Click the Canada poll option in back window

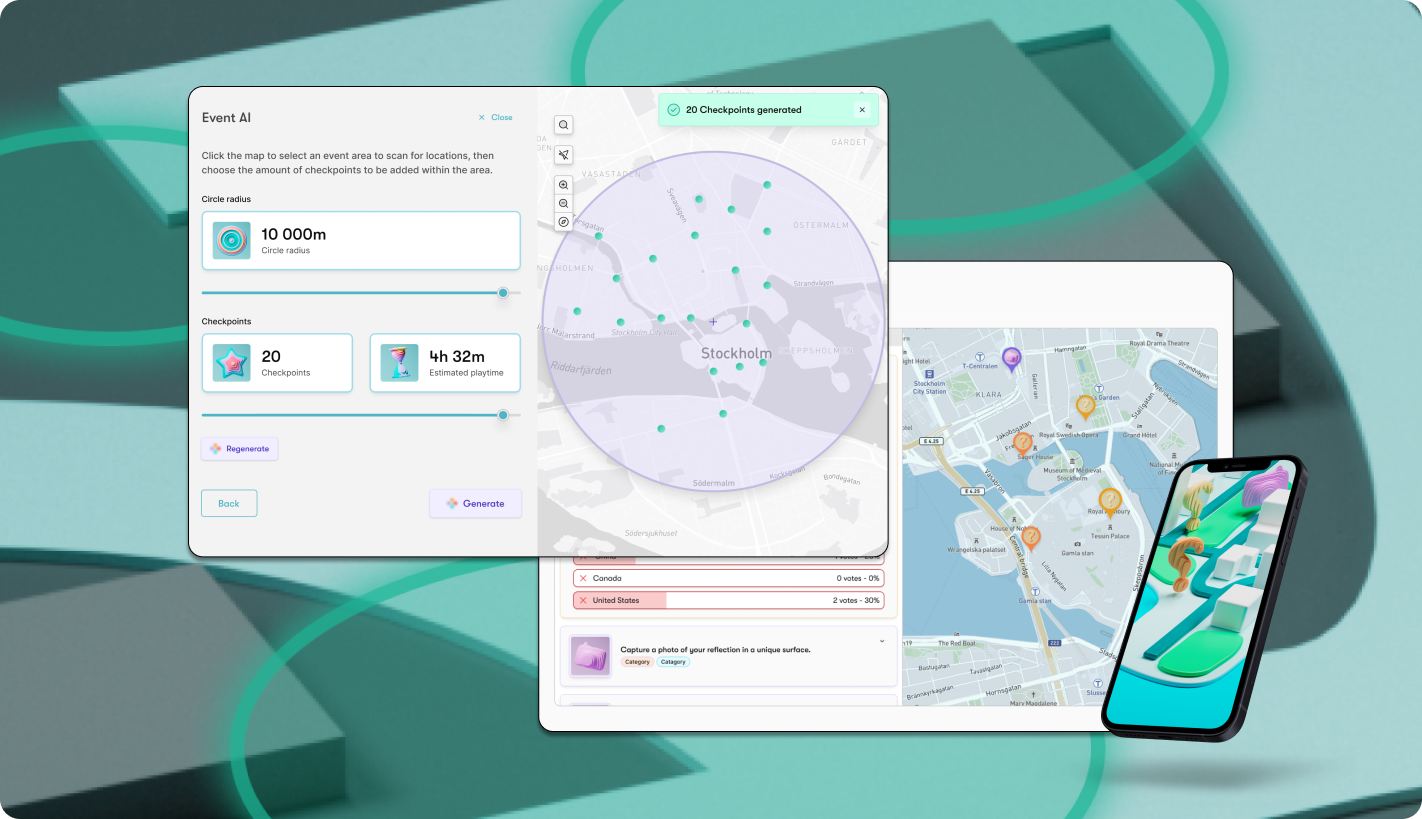[x=728, y=578]
